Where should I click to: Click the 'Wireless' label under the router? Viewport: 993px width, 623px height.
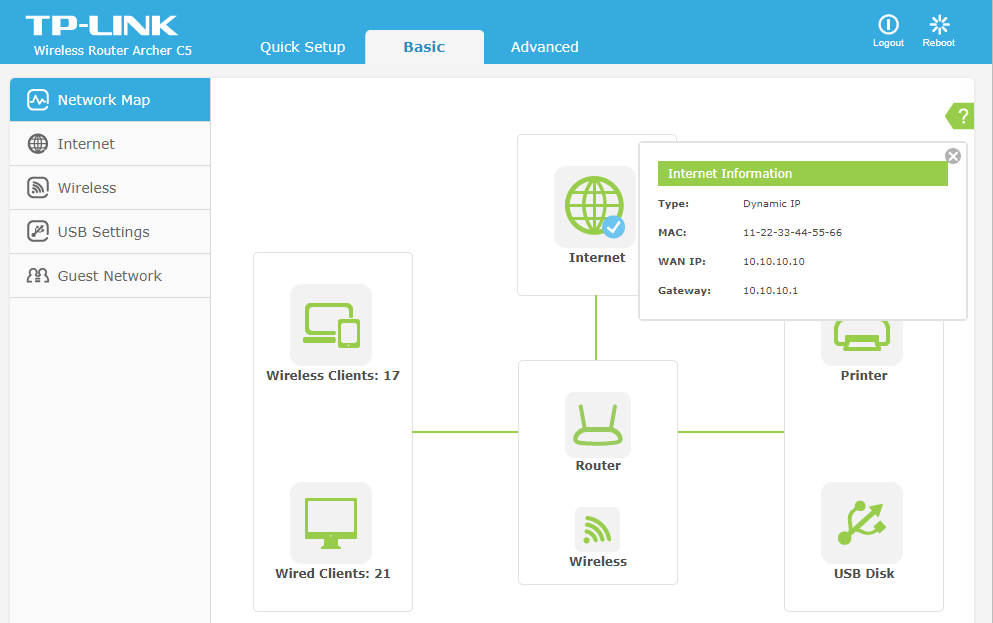(598, 562)
